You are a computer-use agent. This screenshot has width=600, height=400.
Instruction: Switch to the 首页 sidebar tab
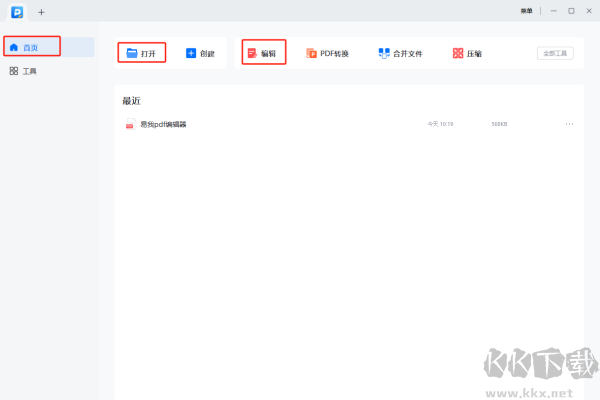pyautogui.click(x=49, y=47)
